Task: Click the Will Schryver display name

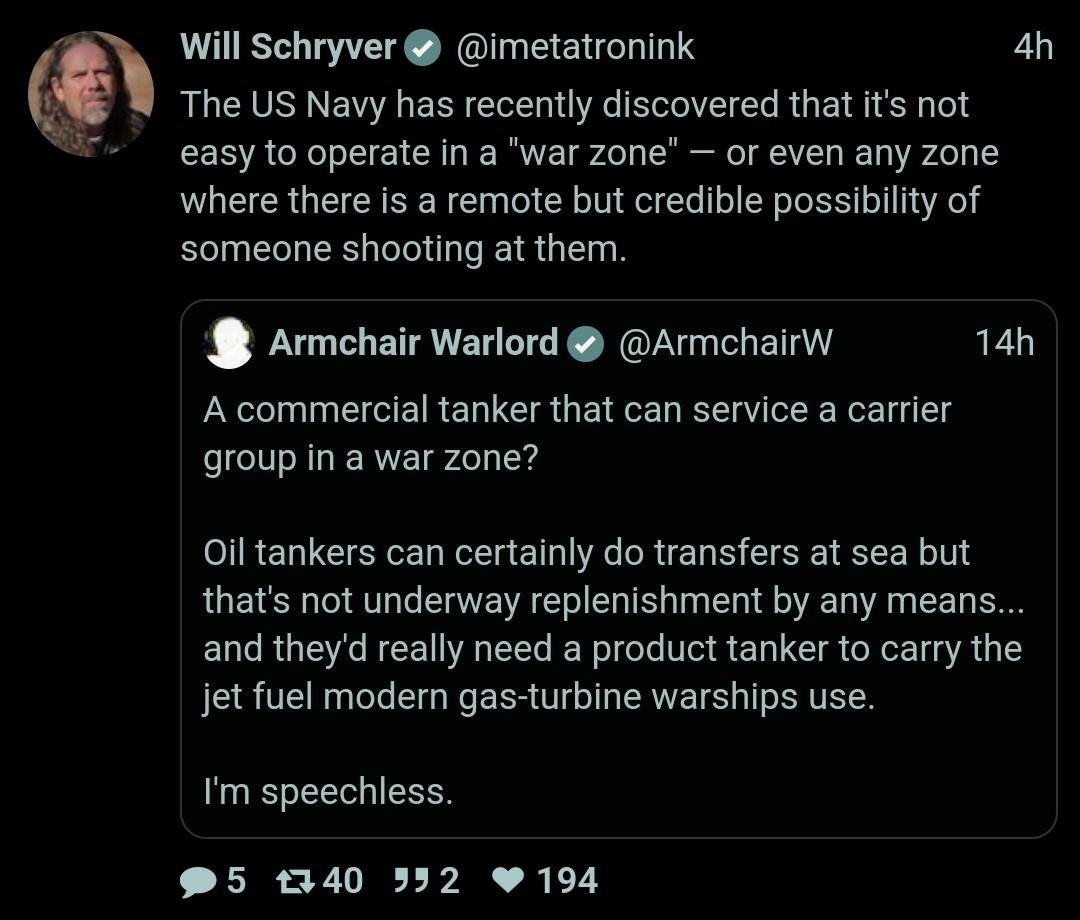Action: click(288, 47)
